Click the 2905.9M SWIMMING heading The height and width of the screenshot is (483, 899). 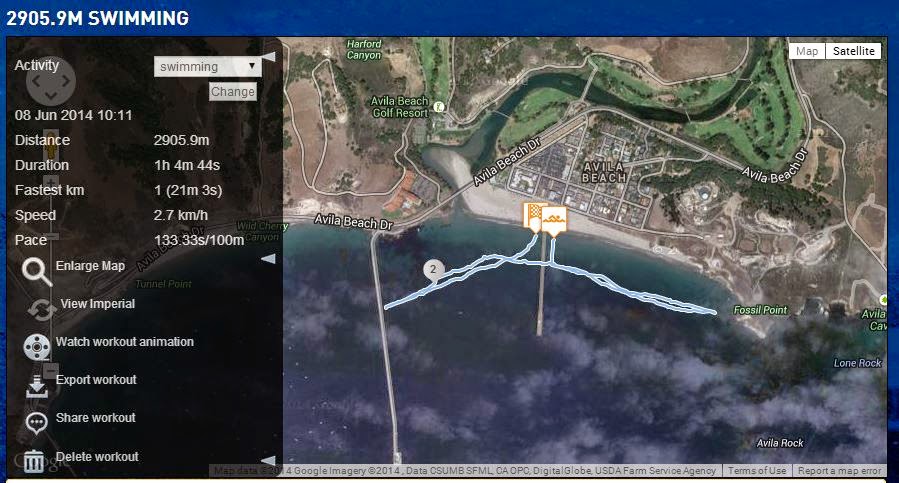(97, 18)
